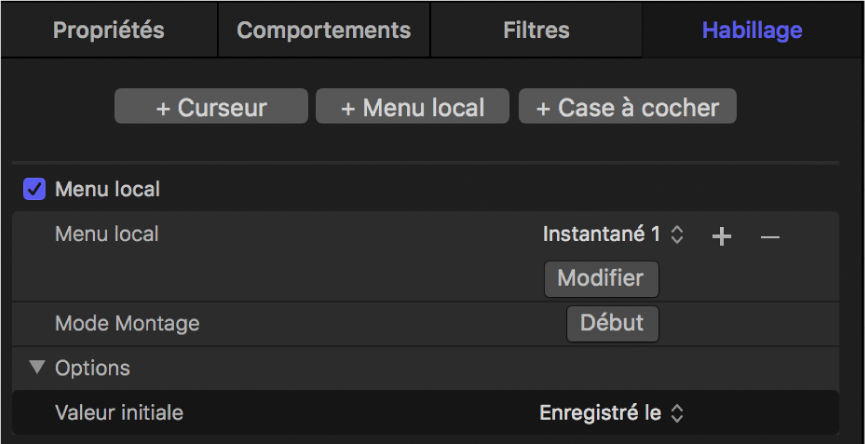Go to the Filtres tab

[536, 30]
